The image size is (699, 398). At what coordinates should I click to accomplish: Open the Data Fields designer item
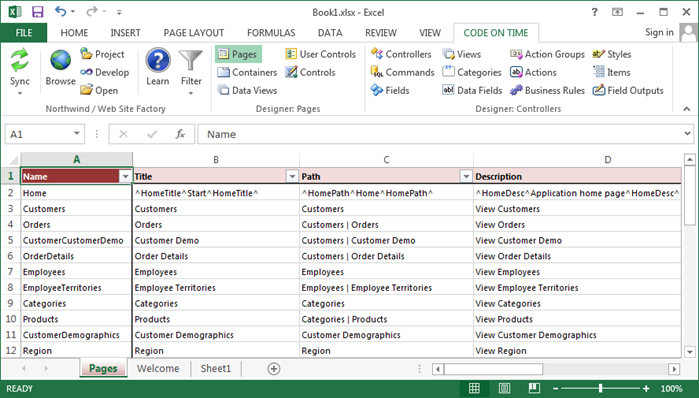[472, 90]
